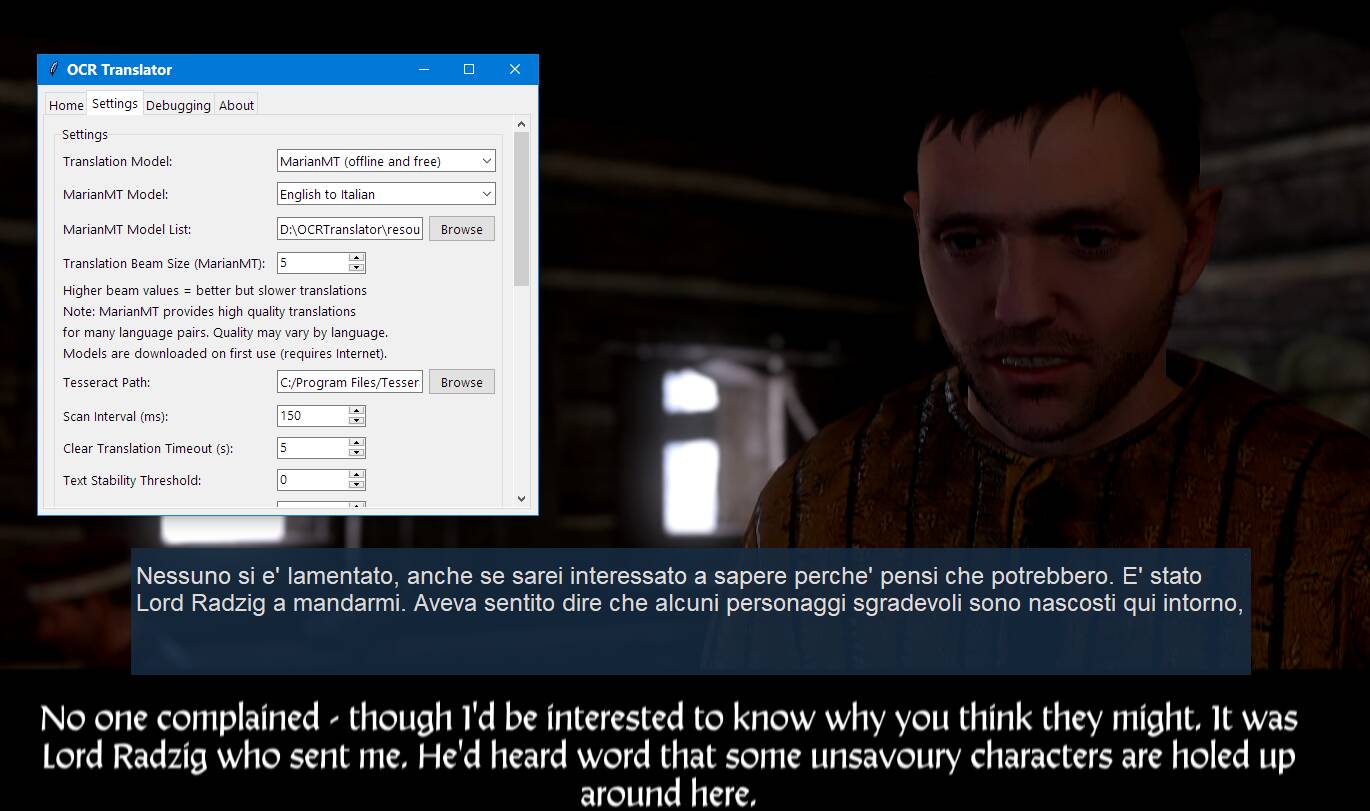Click the Italian translation overlay text
This screenshot has height=811, width=1370.
pos(689,590)
